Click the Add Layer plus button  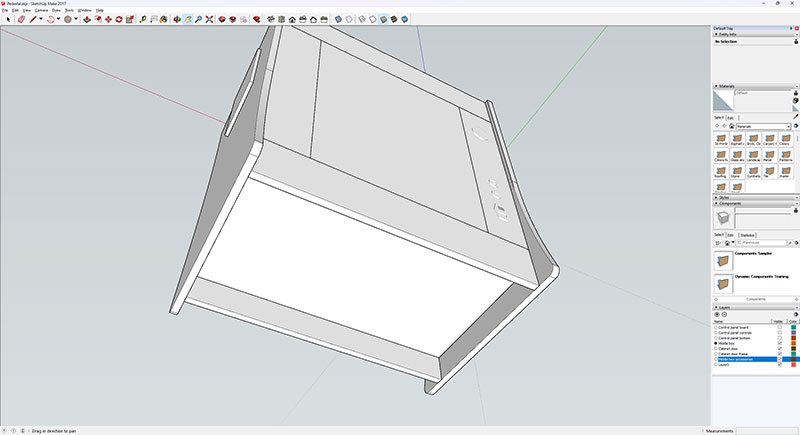[717, 315]
